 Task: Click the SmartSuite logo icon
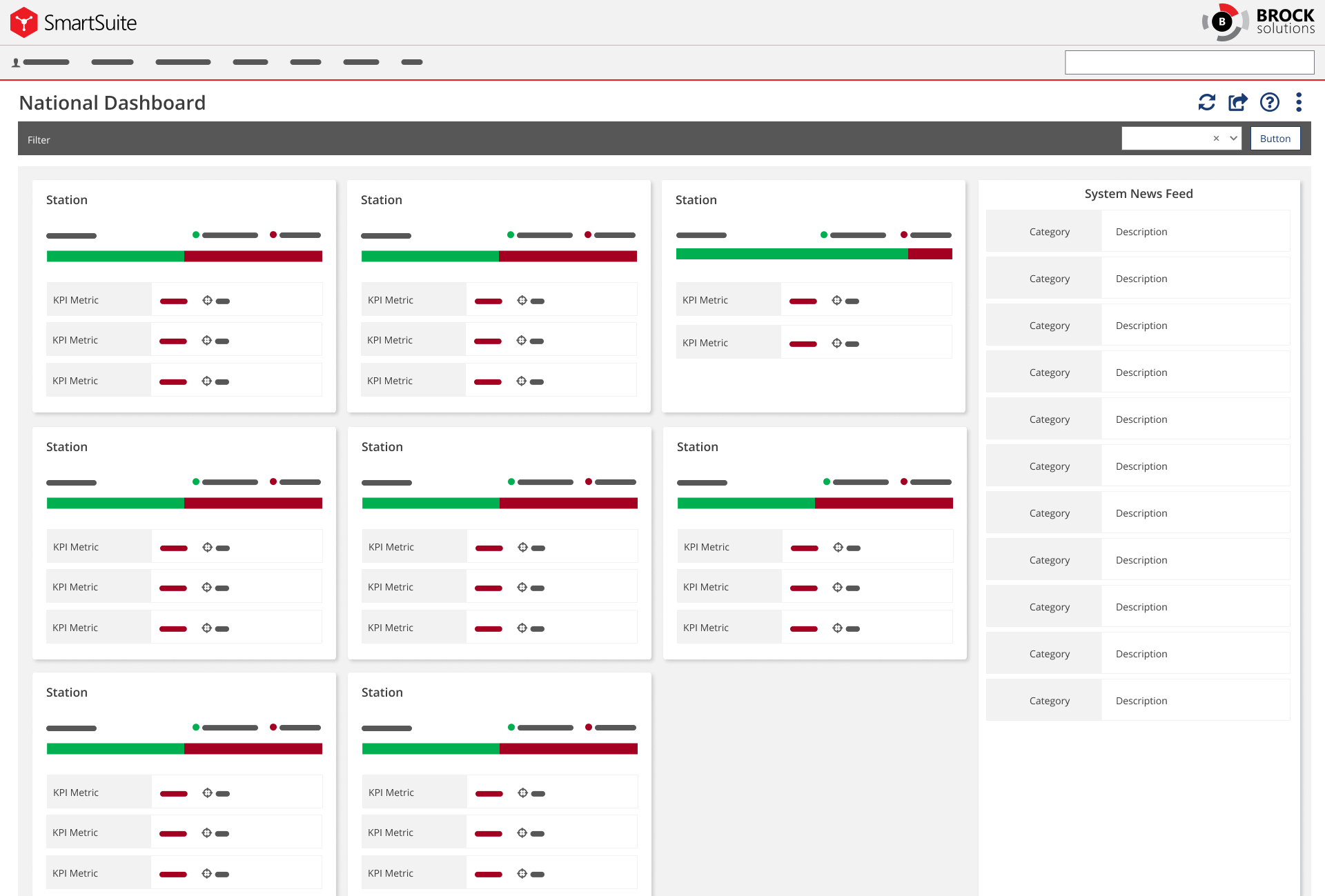pos(24,23)
